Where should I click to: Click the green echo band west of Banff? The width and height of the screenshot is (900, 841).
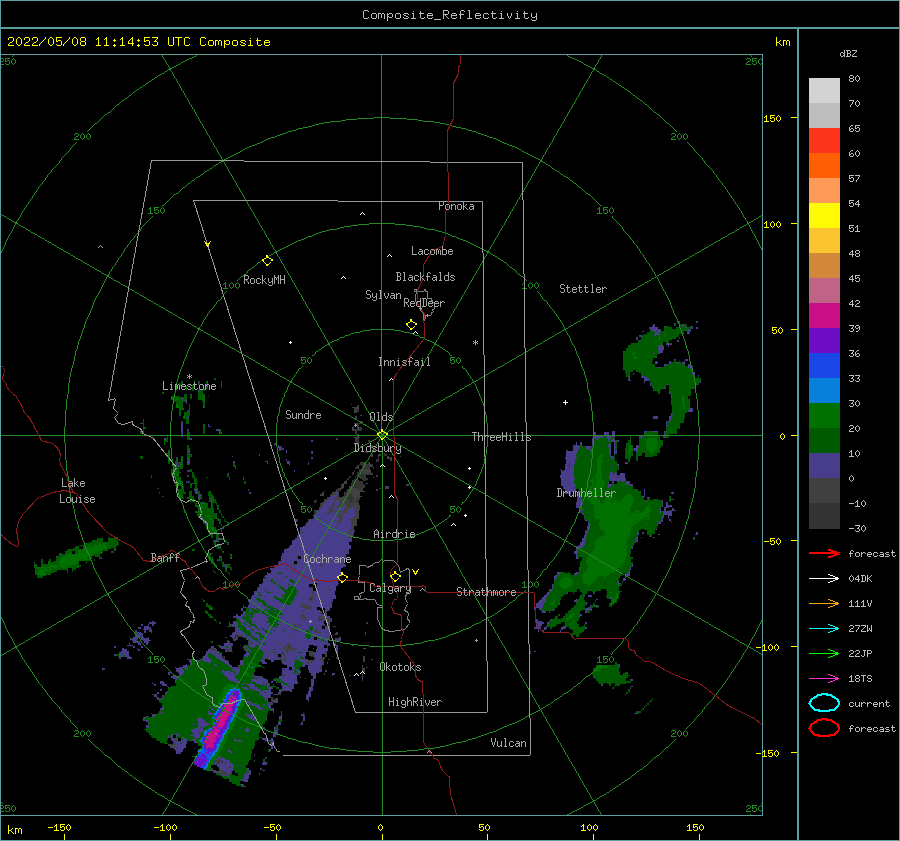click(76, 556)
